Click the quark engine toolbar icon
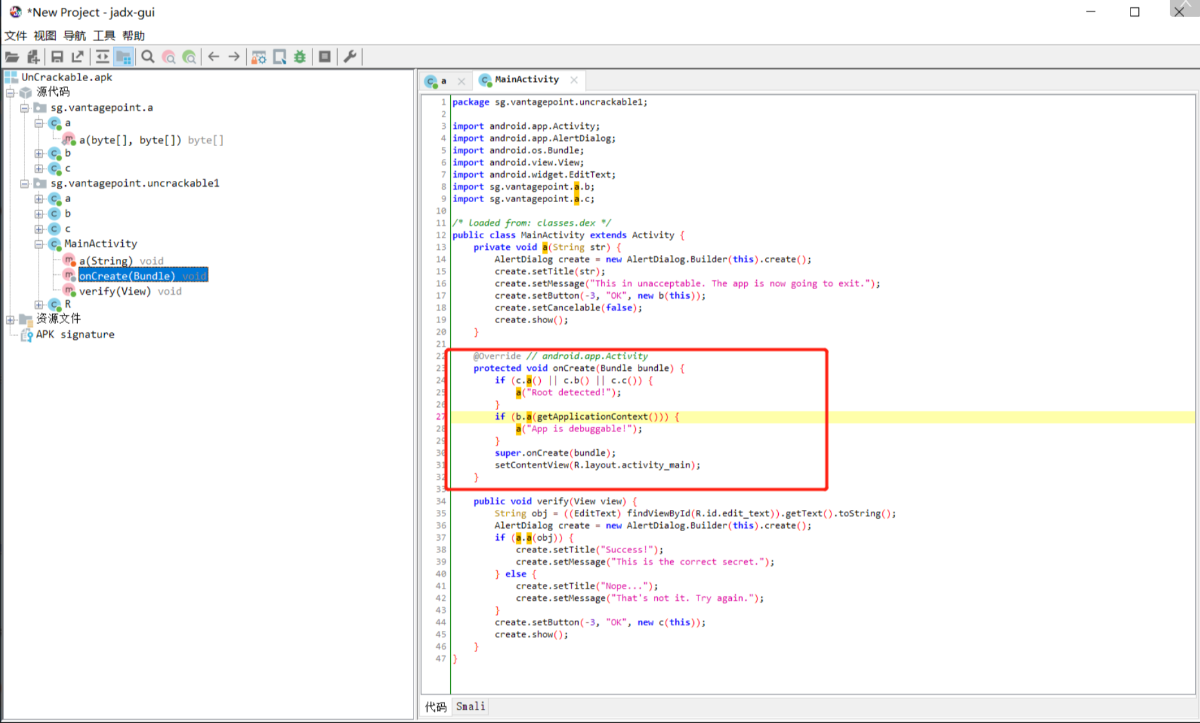 280,57
